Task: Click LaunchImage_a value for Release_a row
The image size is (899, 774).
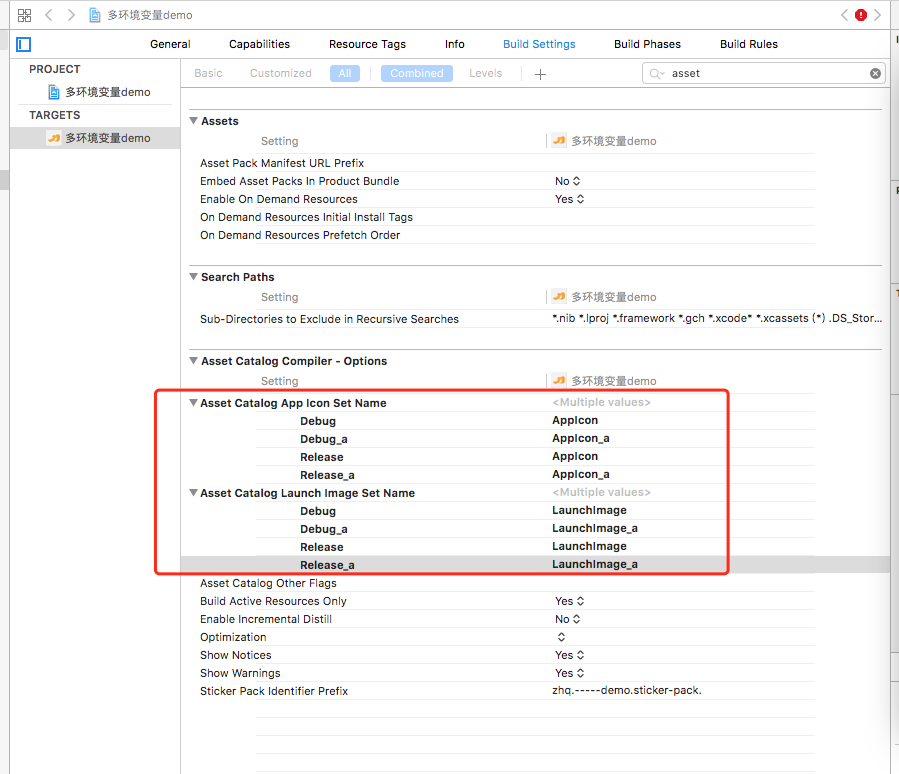Action: [595, 564]
